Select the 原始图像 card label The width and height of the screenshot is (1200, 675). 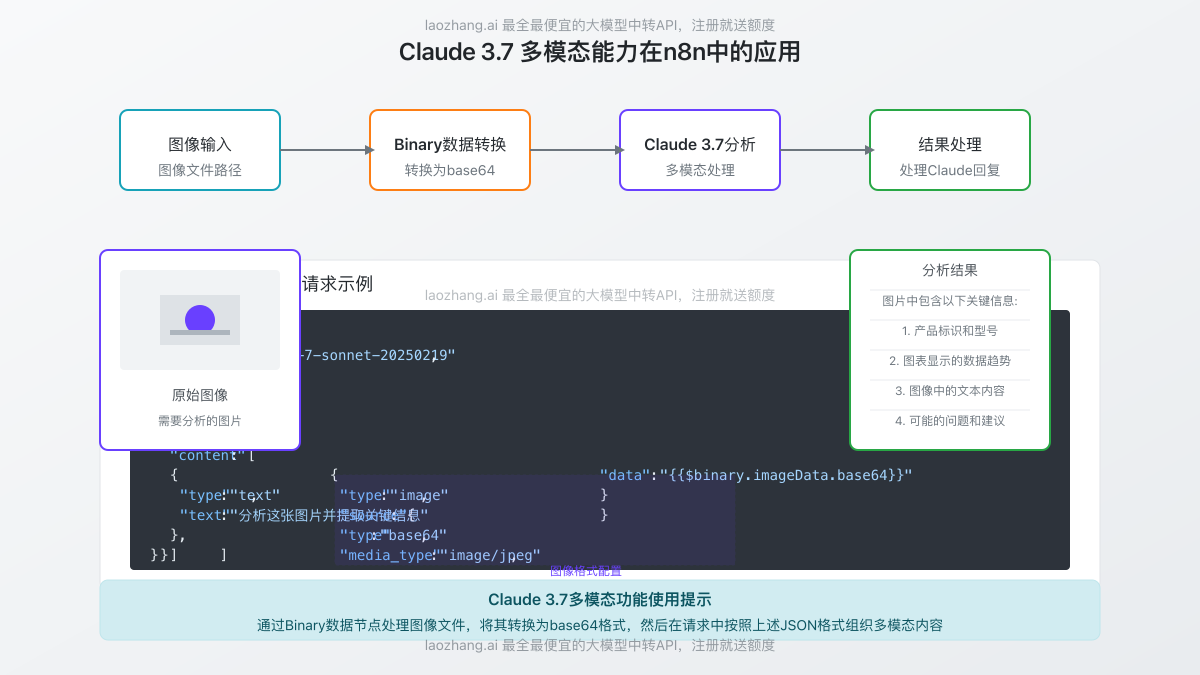tap(200, 395)
